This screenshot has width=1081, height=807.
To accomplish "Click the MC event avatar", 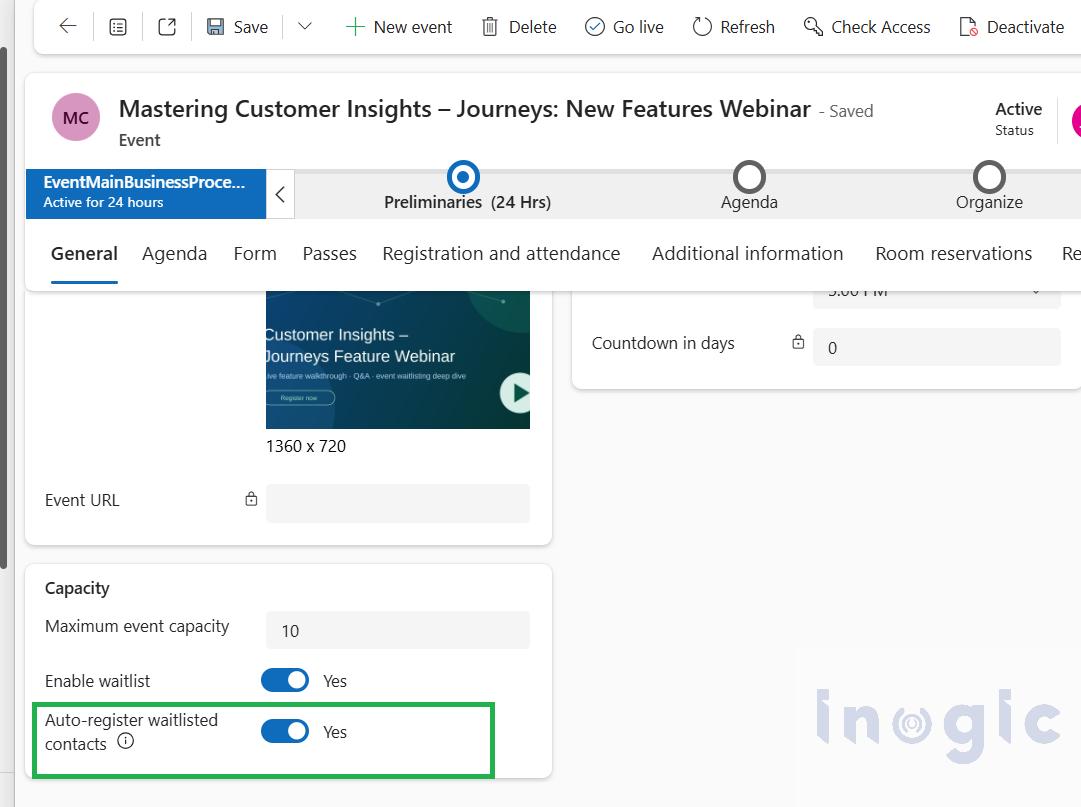I will 76,117.
